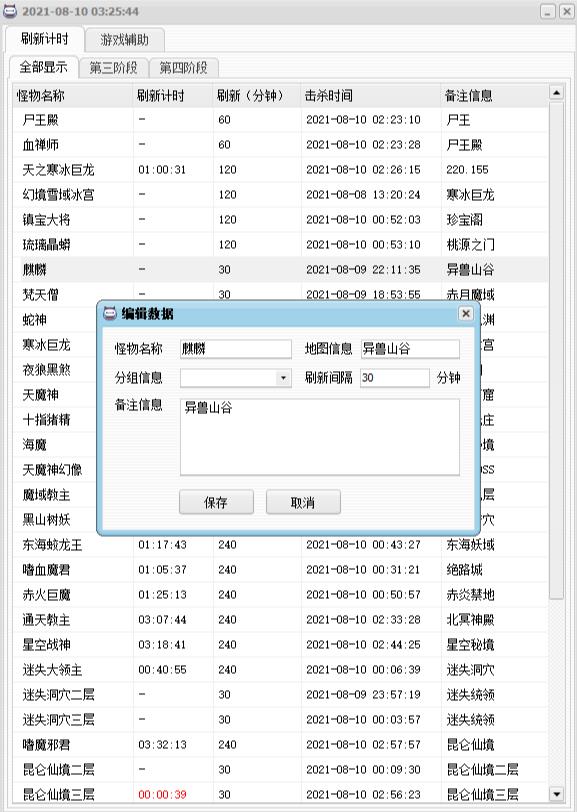Save the edited data with 保存
Image resolution: width=577 pixels, height=812 pixels.
click(x=216, y=502)
